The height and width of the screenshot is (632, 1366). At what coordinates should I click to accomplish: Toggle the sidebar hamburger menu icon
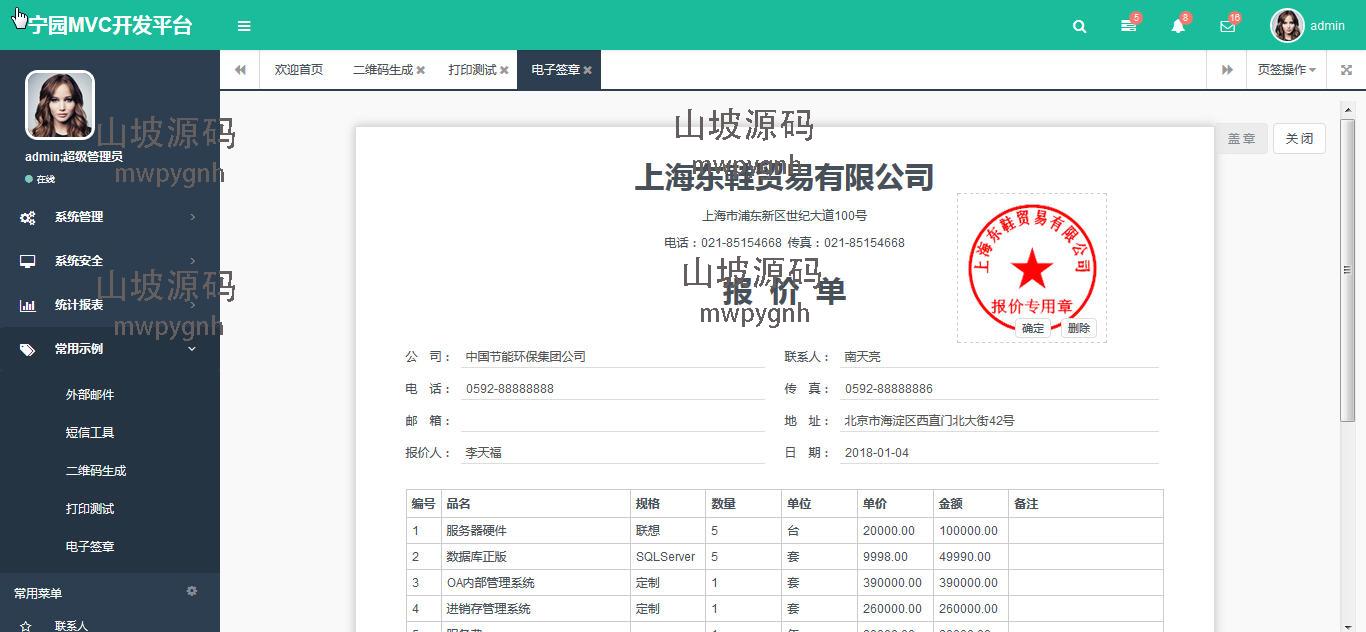point(244,26)
